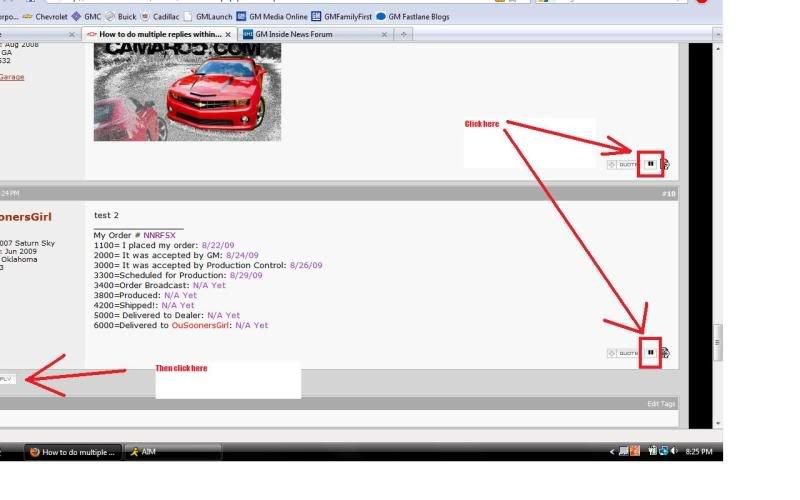The width and height of the screenshot is (800, 500).
Task: Click Quote button on the test 2 post
Action: (x=624, y=353)
